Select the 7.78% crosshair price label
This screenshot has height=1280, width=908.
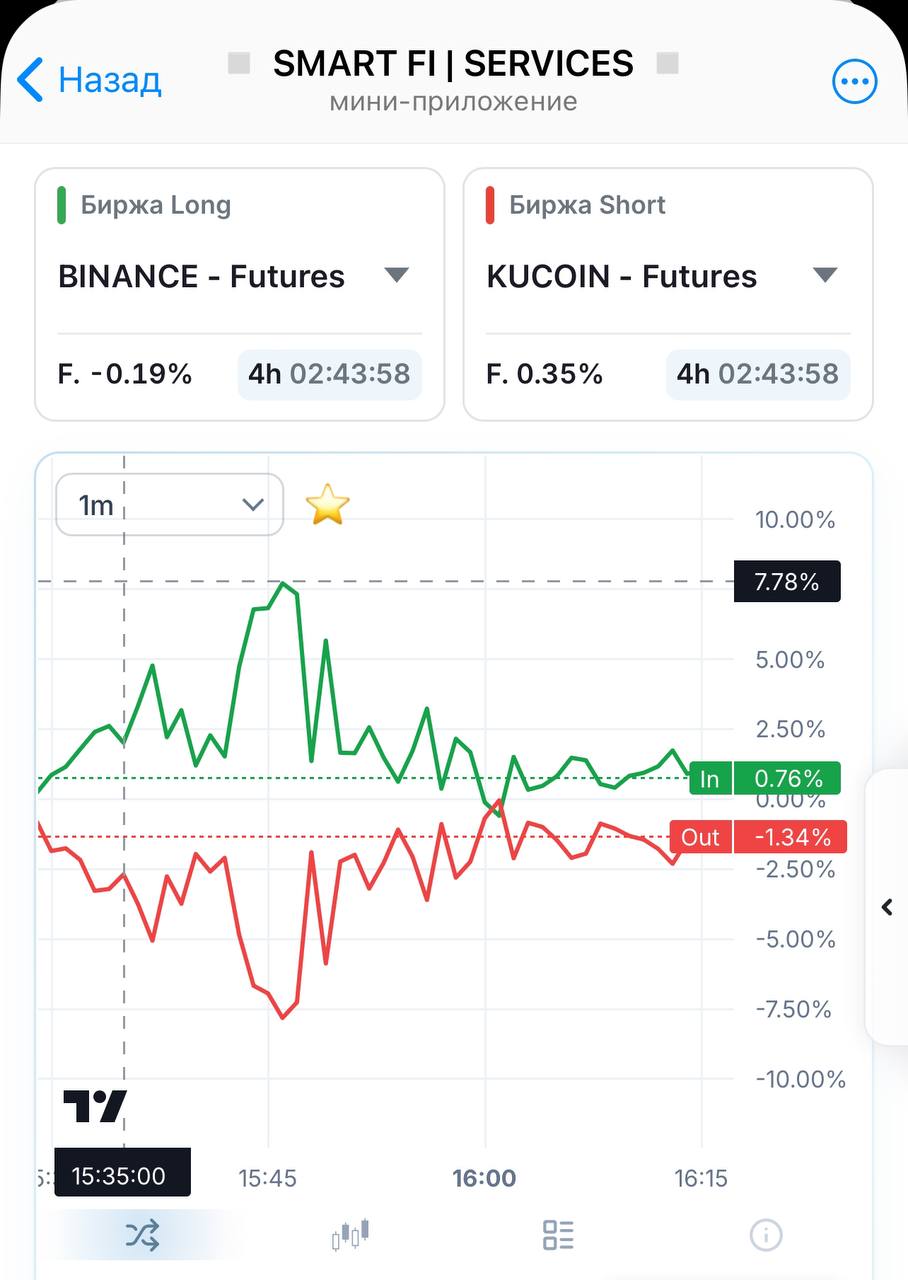pos(787,582)
